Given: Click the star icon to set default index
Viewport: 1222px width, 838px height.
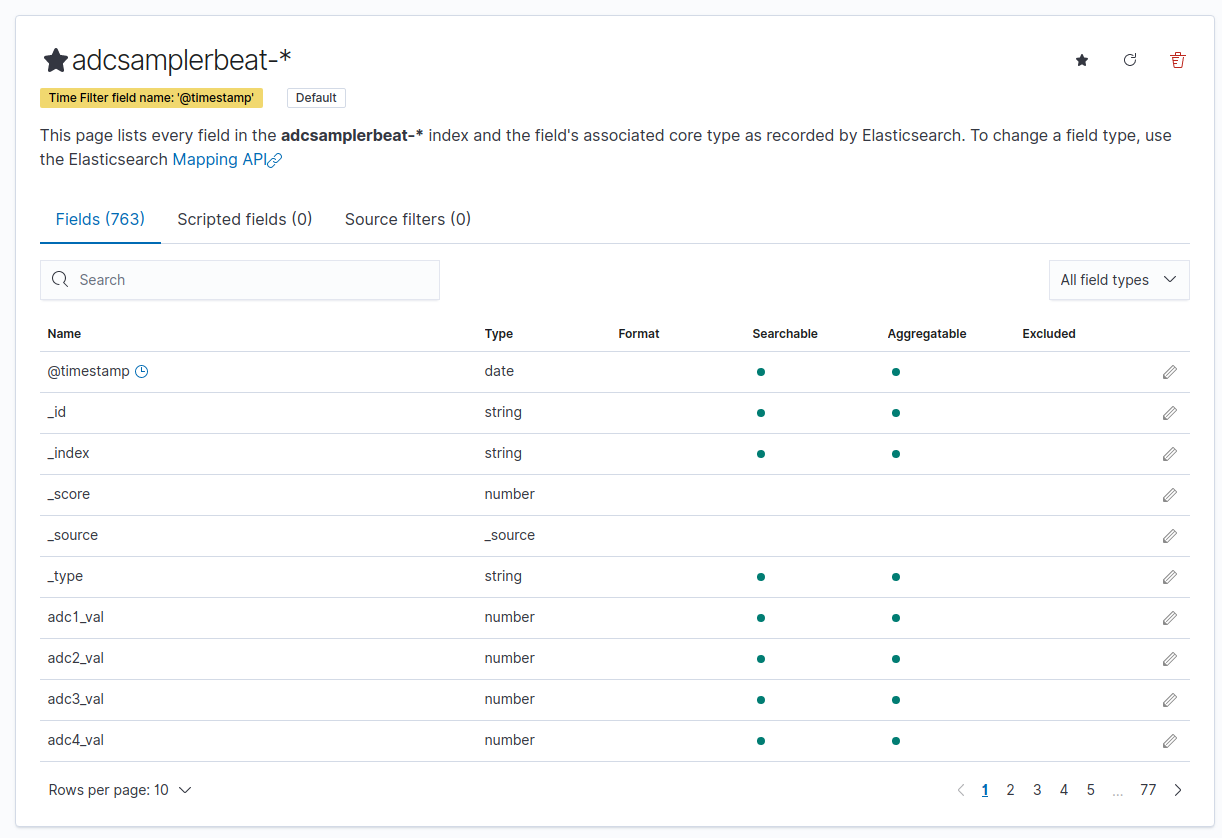Looking at the screenshot, I should (1081, 60).
